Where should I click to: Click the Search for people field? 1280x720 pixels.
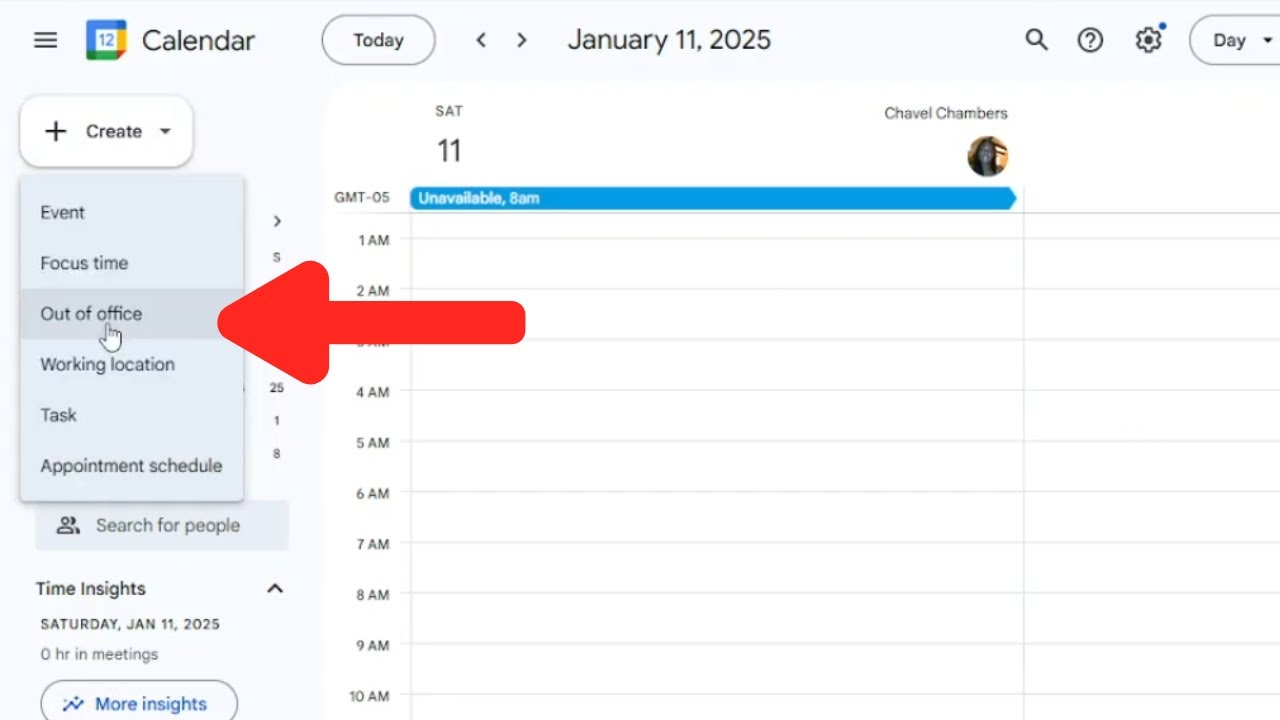tap(167, 526)
